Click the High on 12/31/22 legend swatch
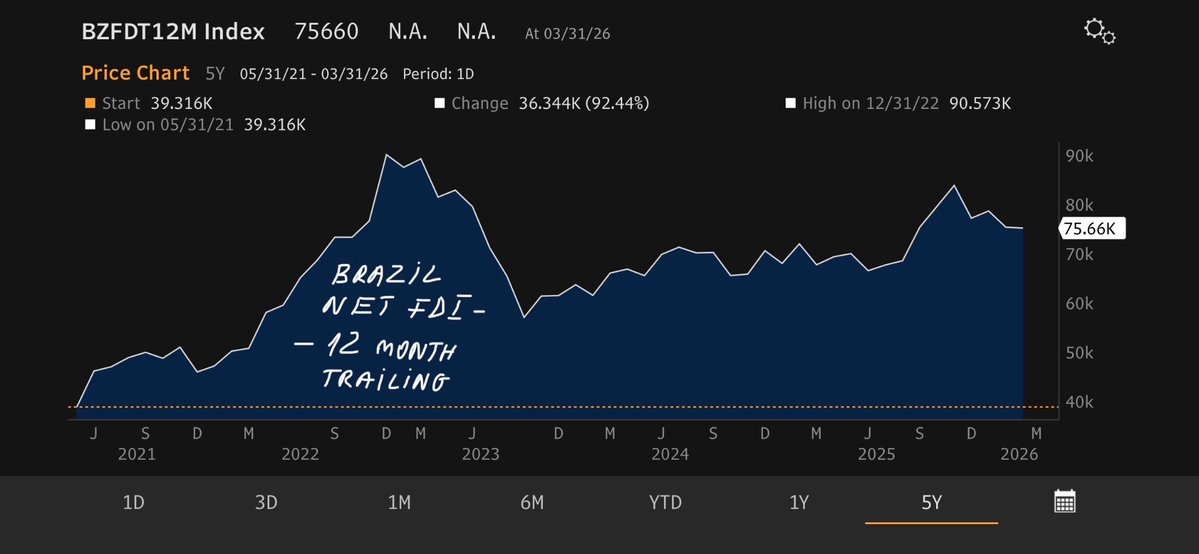 [791, 103]
